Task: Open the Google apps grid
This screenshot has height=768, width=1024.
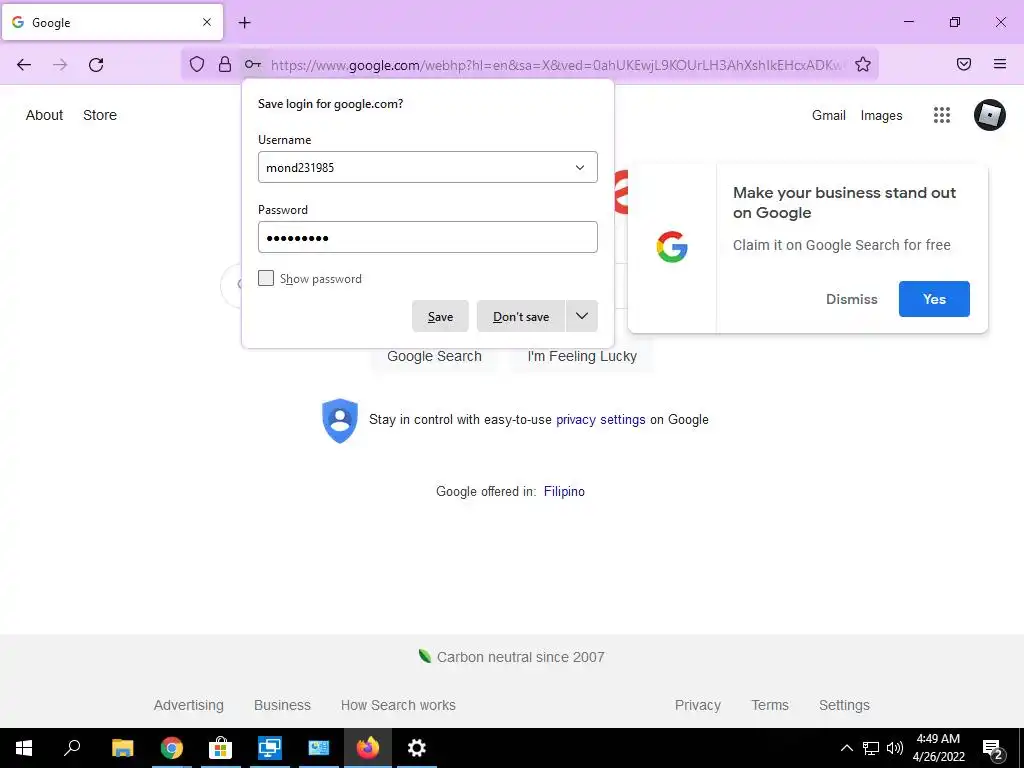Action: [x=942, y=115]
